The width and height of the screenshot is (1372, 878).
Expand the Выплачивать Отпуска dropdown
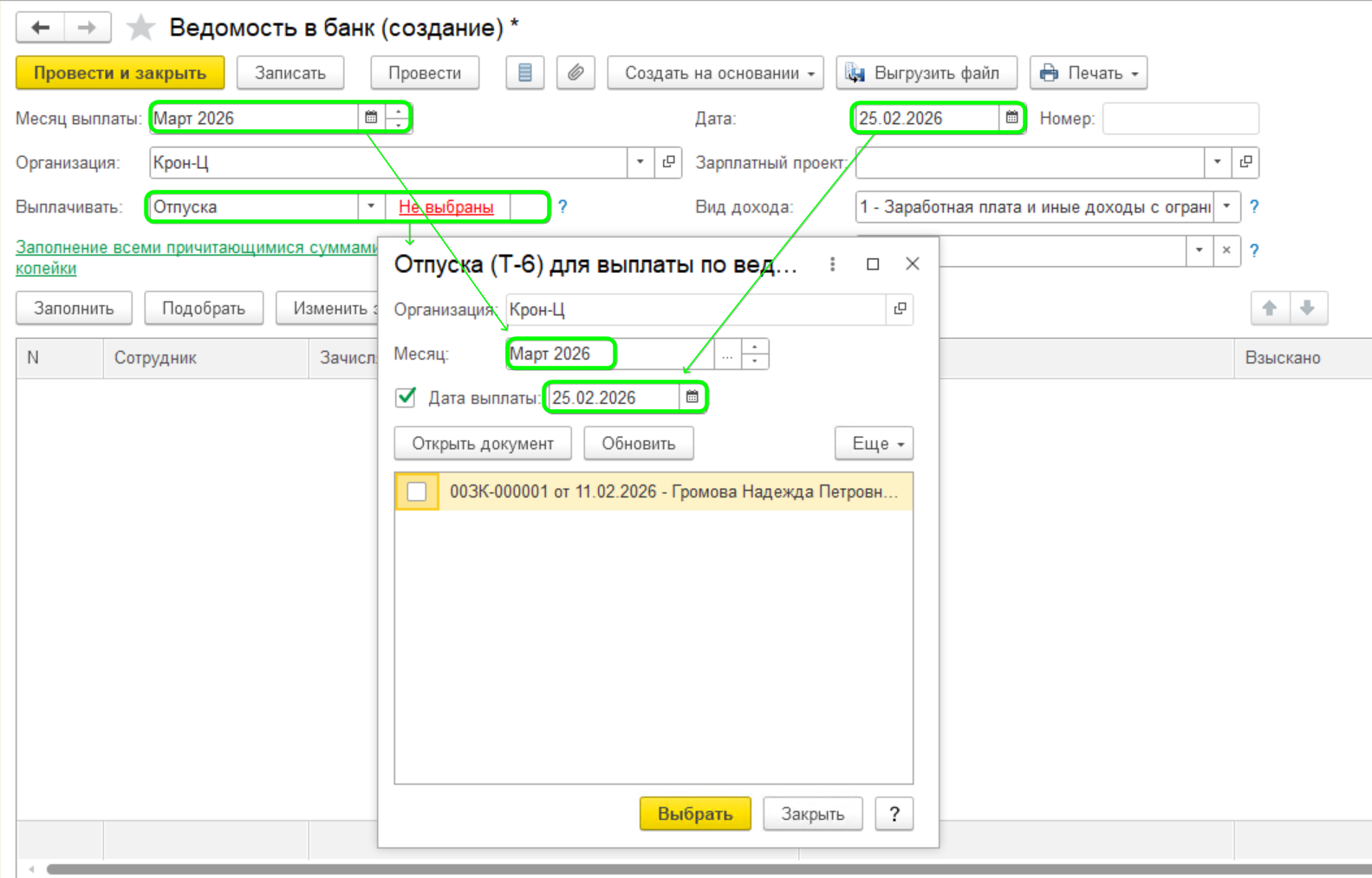point(371,207)
